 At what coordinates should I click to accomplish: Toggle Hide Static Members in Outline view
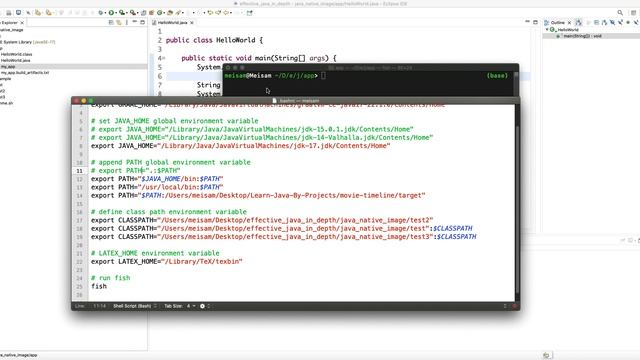point(620,22)
